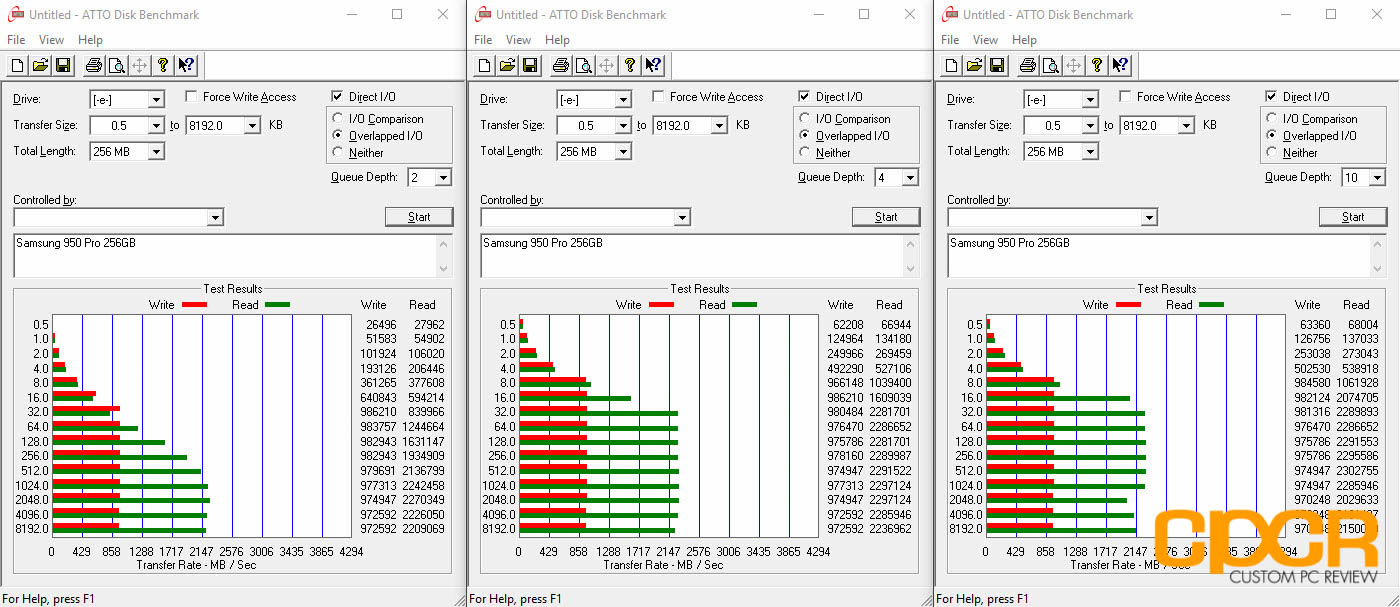Image resolution: width=1400 pixels, height=607 pixels.
Task: Click the Open folder icon in the Queue Depth 10 window
Action: (975, 66)
